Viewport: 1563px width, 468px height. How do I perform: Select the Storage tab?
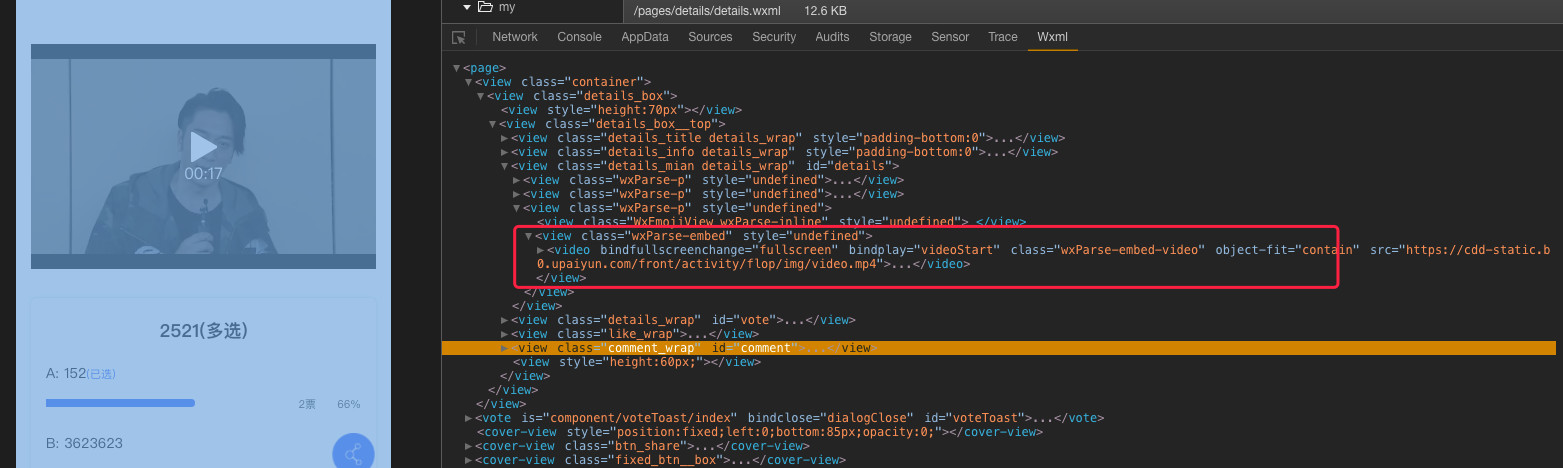890,37
